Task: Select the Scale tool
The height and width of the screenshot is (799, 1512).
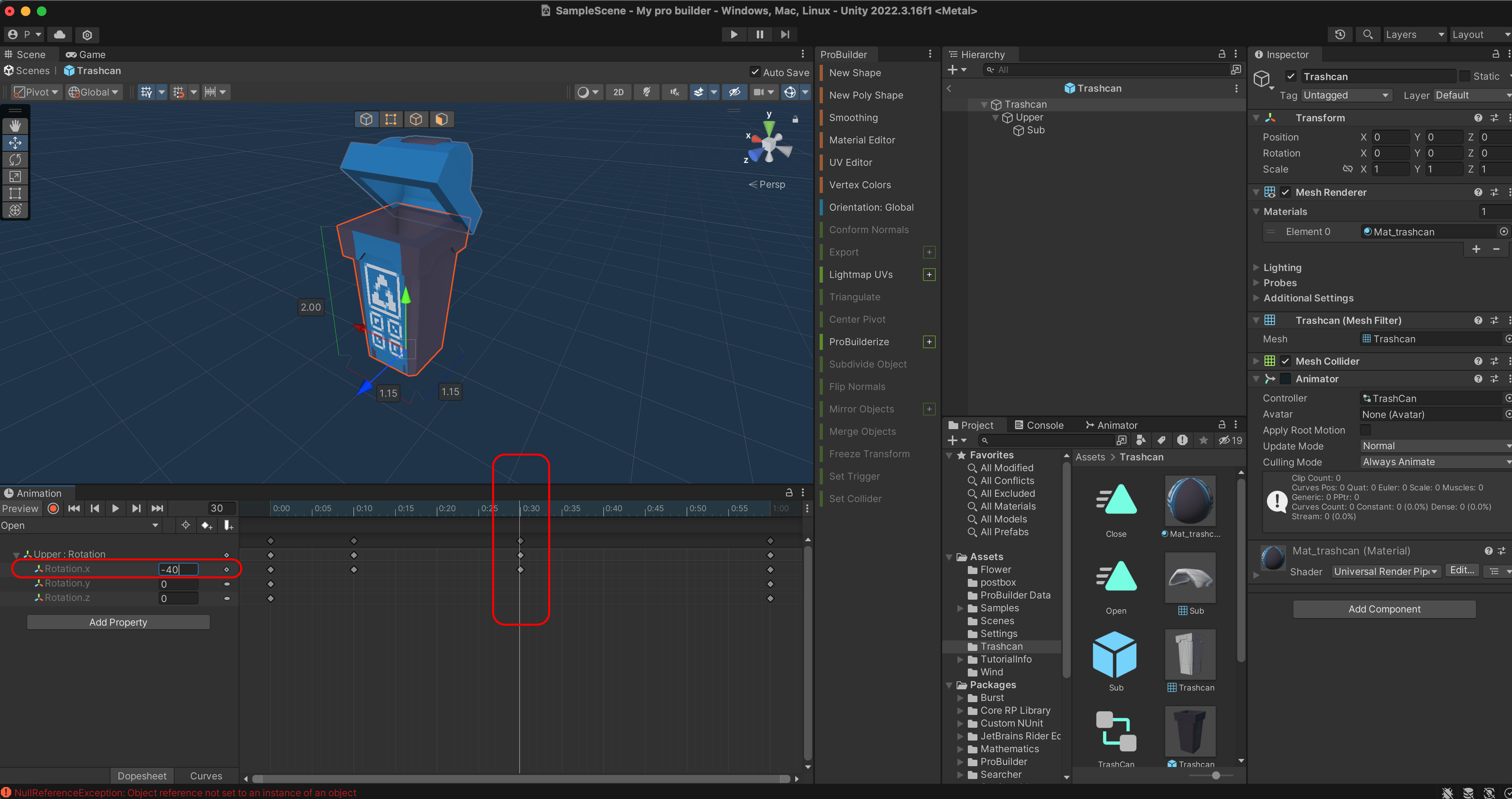Action: click(15, 177)
